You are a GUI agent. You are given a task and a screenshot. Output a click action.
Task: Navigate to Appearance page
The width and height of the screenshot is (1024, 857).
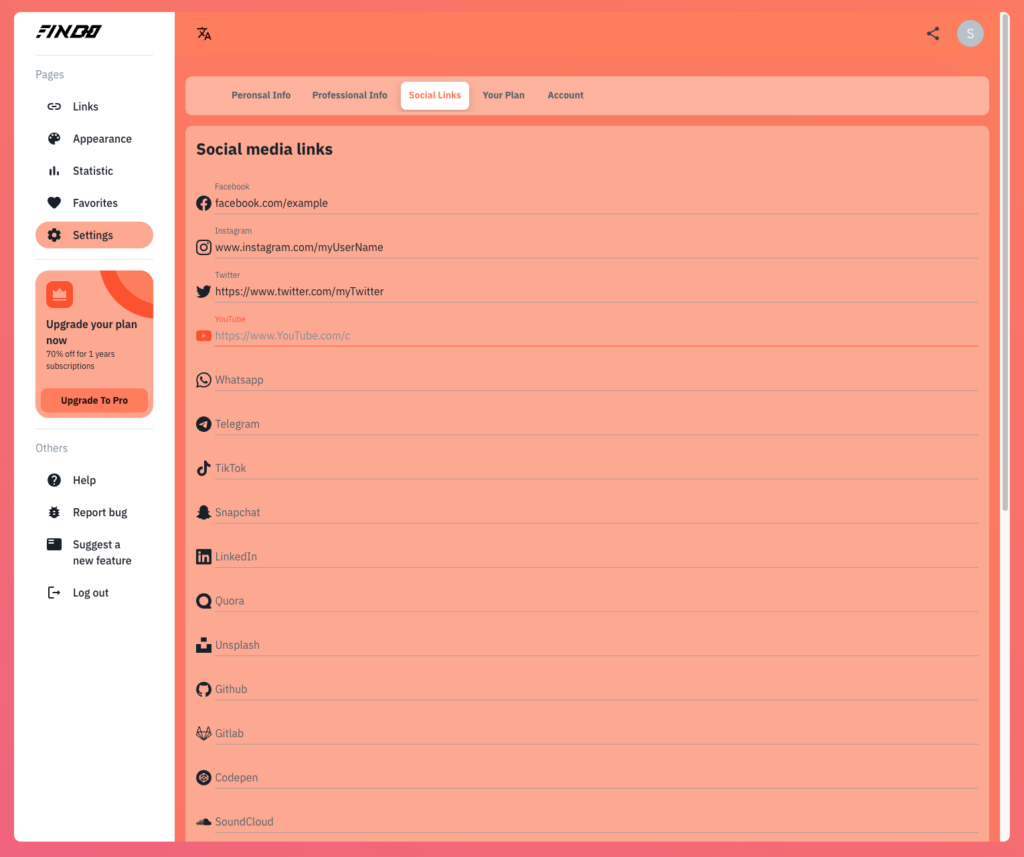pos(94,138)
